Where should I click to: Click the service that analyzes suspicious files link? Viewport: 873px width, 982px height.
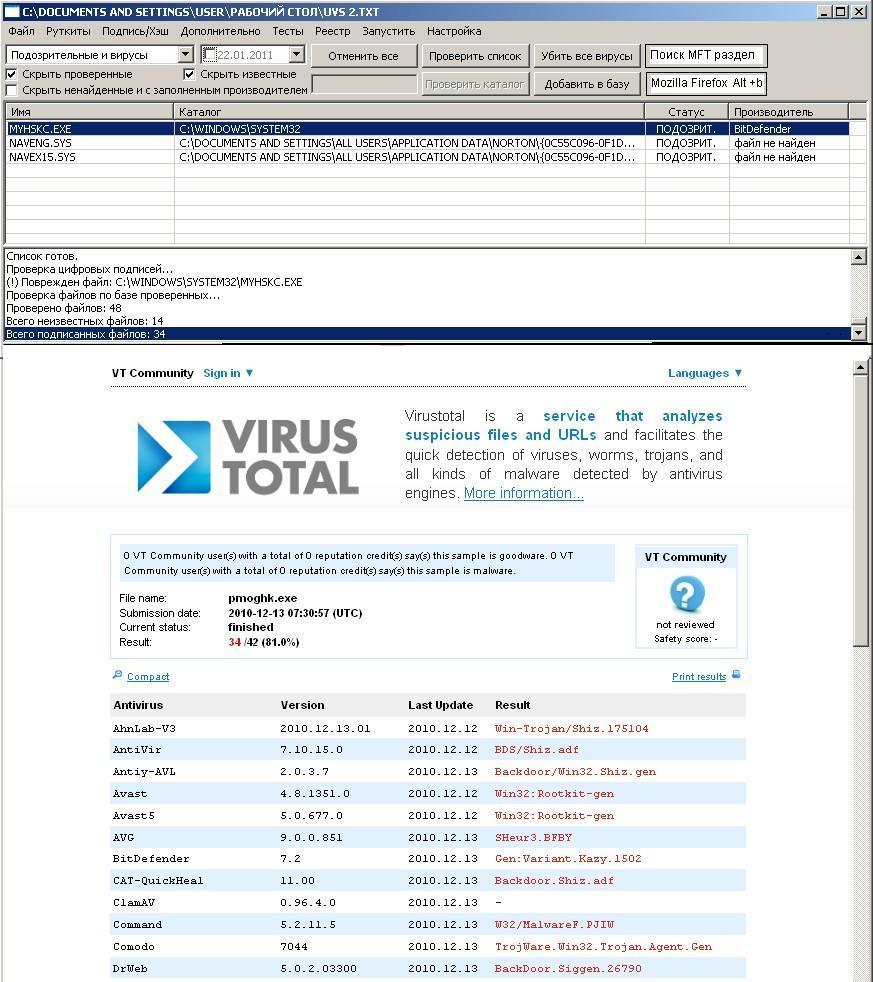(564, 425)
